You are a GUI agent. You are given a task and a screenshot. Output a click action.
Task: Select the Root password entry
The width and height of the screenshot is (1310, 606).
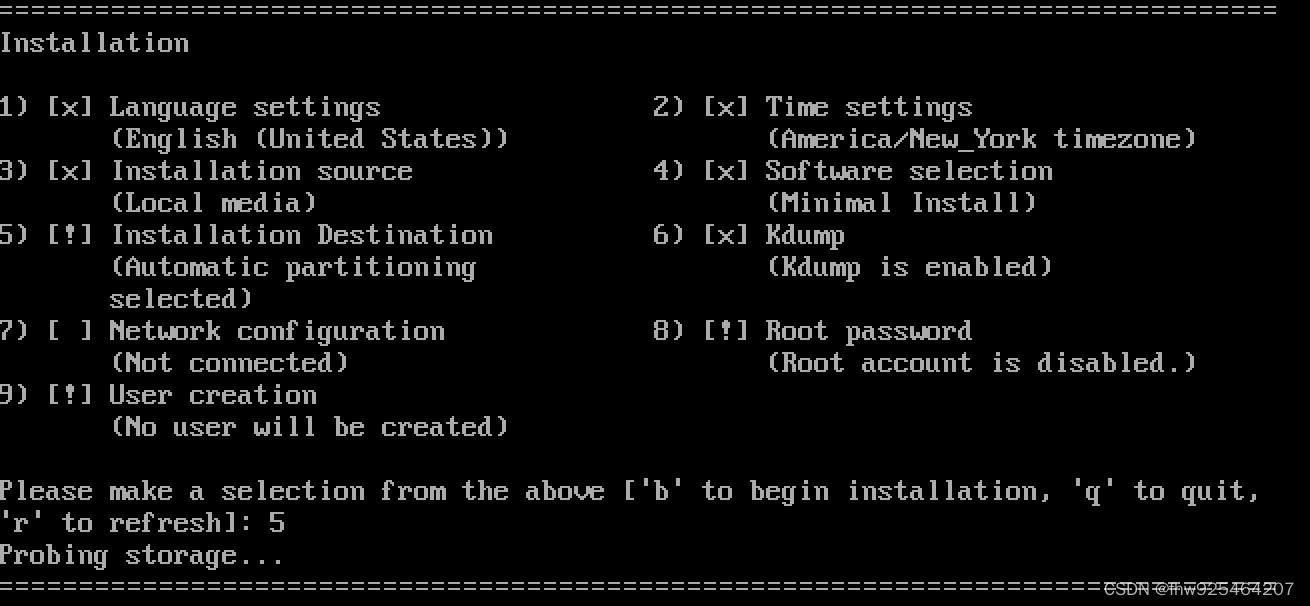click(869, 331)
